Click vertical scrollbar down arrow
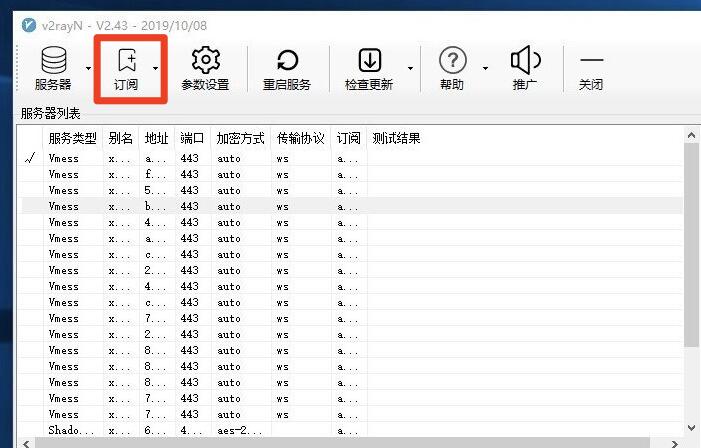701x448 pixels. pos(691,428)
